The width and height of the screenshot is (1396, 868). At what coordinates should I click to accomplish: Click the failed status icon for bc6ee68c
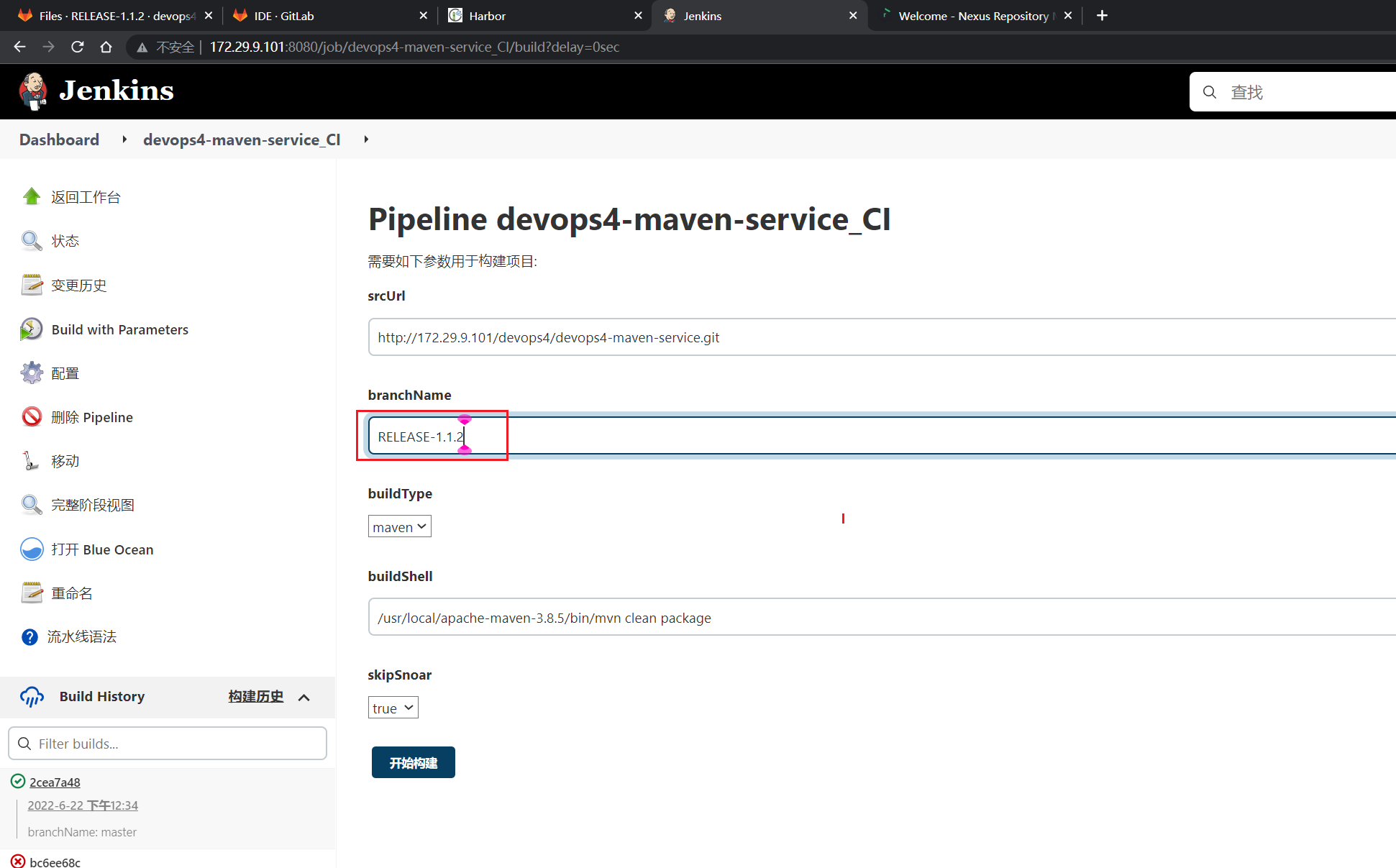pyautogui.click(x=18, y=861)
